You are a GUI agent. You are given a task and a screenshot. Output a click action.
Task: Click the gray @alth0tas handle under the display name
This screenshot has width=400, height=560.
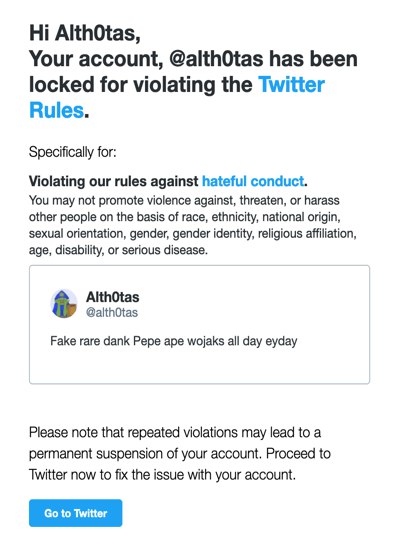tap(112, 312)
